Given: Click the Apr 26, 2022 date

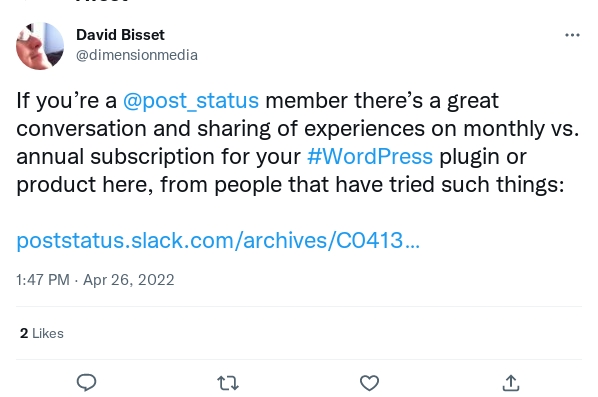Looking at the screenshot, I should click(129, 280).
